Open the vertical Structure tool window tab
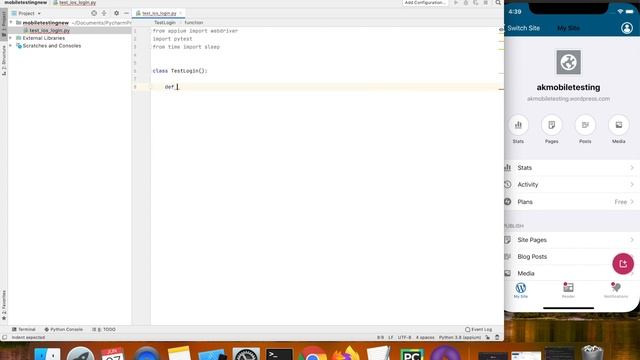The image size is (640, 360). [4, 60]
